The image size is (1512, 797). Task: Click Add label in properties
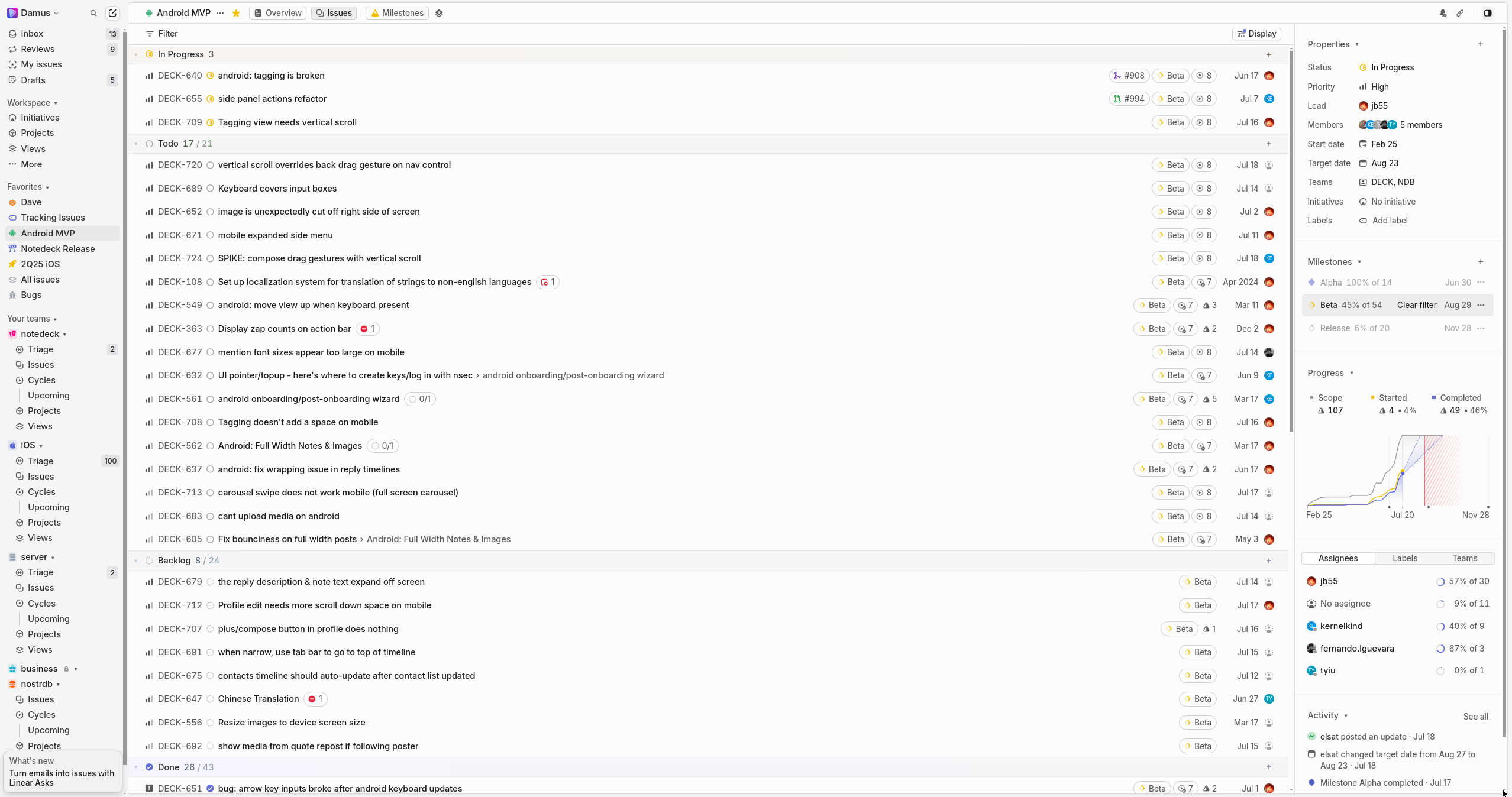(1384, 221)
